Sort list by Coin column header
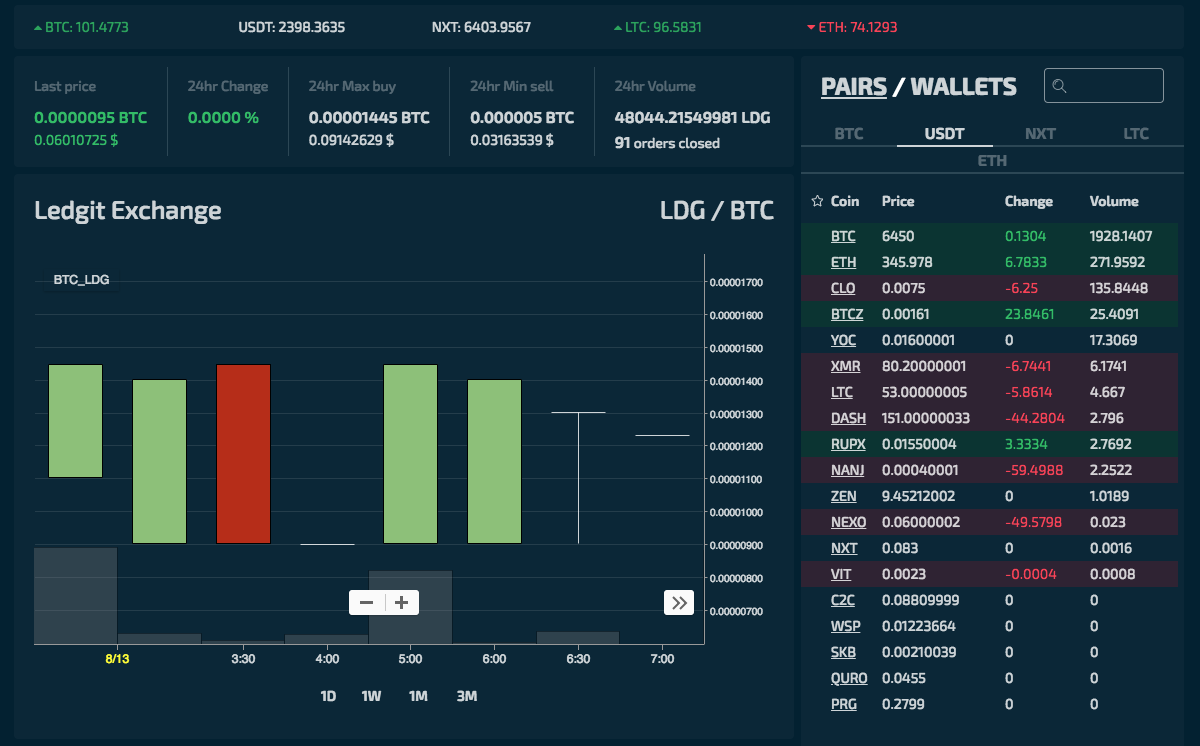The image size is (1200, 746). pos(845,201)
